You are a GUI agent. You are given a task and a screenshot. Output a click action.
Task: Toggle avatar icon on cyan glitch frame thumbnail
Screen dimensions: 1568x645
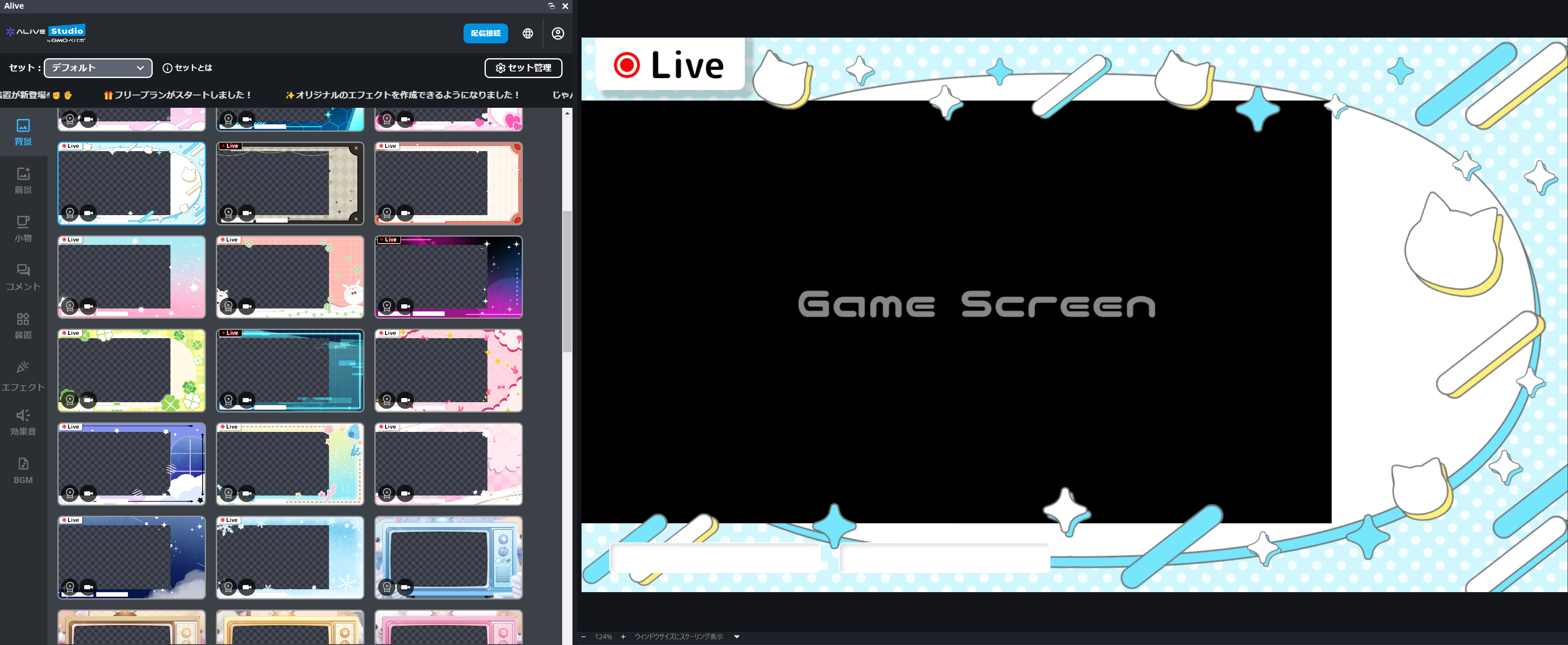pos(228,400)
